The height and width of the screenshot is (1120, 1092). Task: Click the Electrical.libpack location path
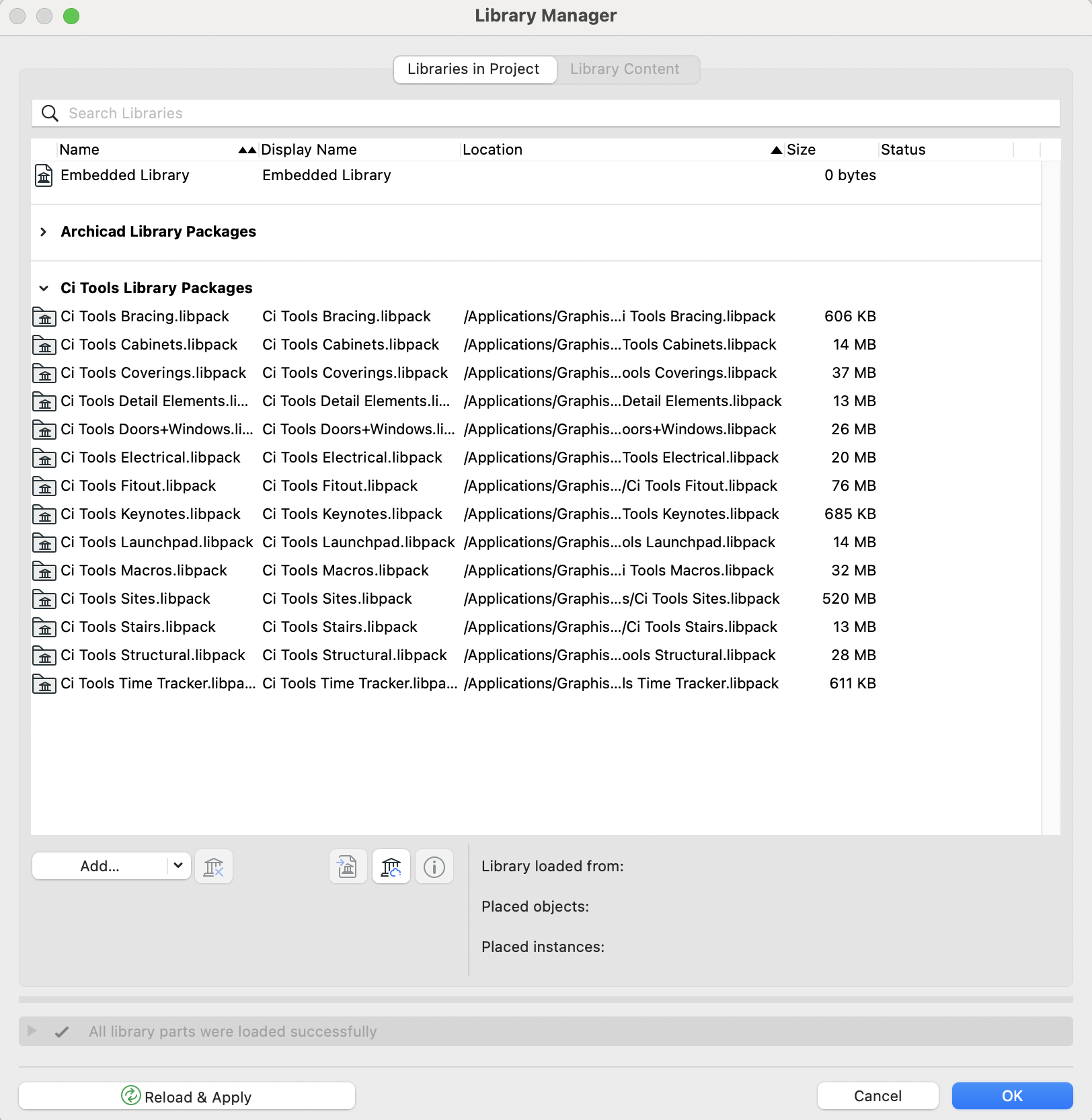pos(621,458)
